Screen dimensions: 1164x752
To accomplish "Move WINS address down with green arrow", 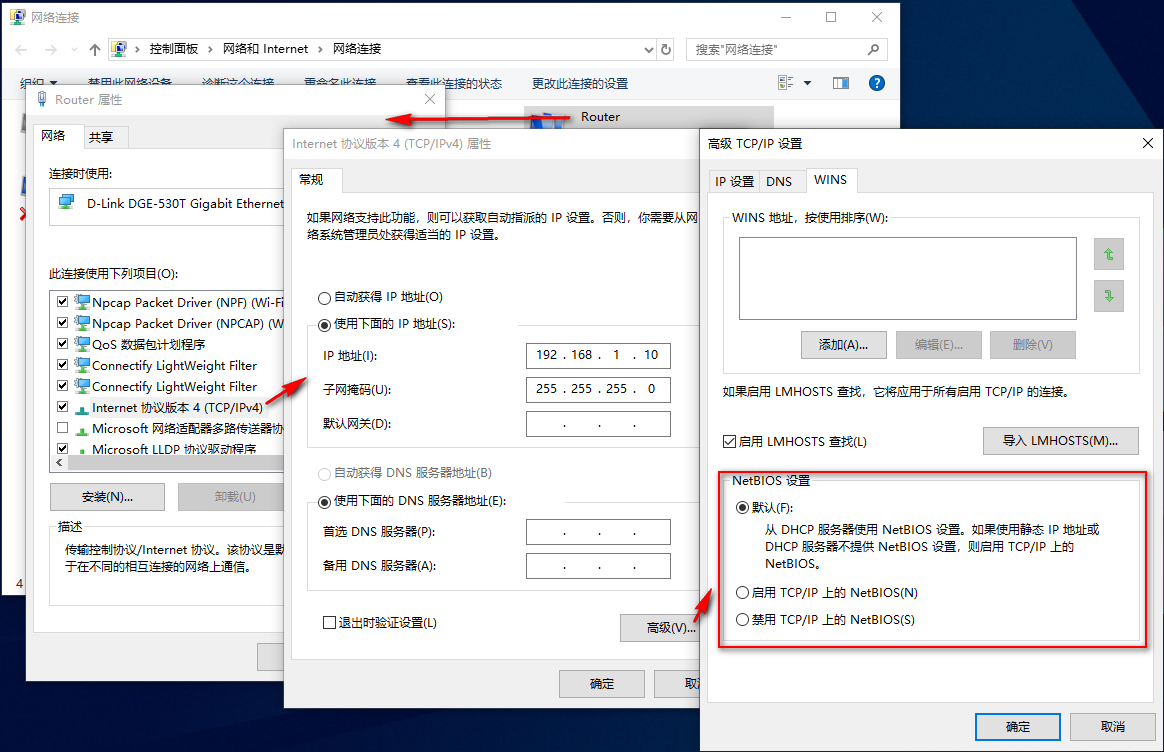I will coord(1108,296).
